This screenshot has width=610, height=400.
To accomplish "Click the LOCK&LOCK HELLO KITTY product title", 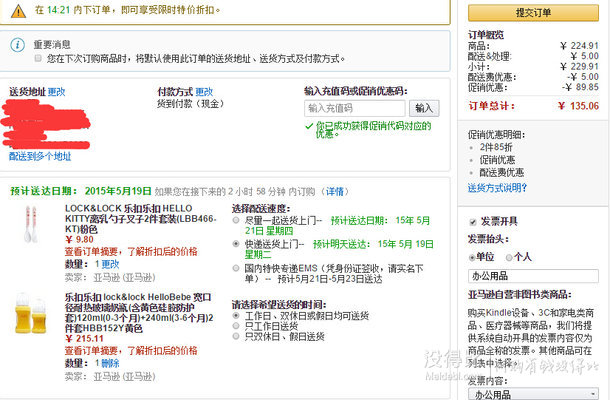I will pos(140,219).
